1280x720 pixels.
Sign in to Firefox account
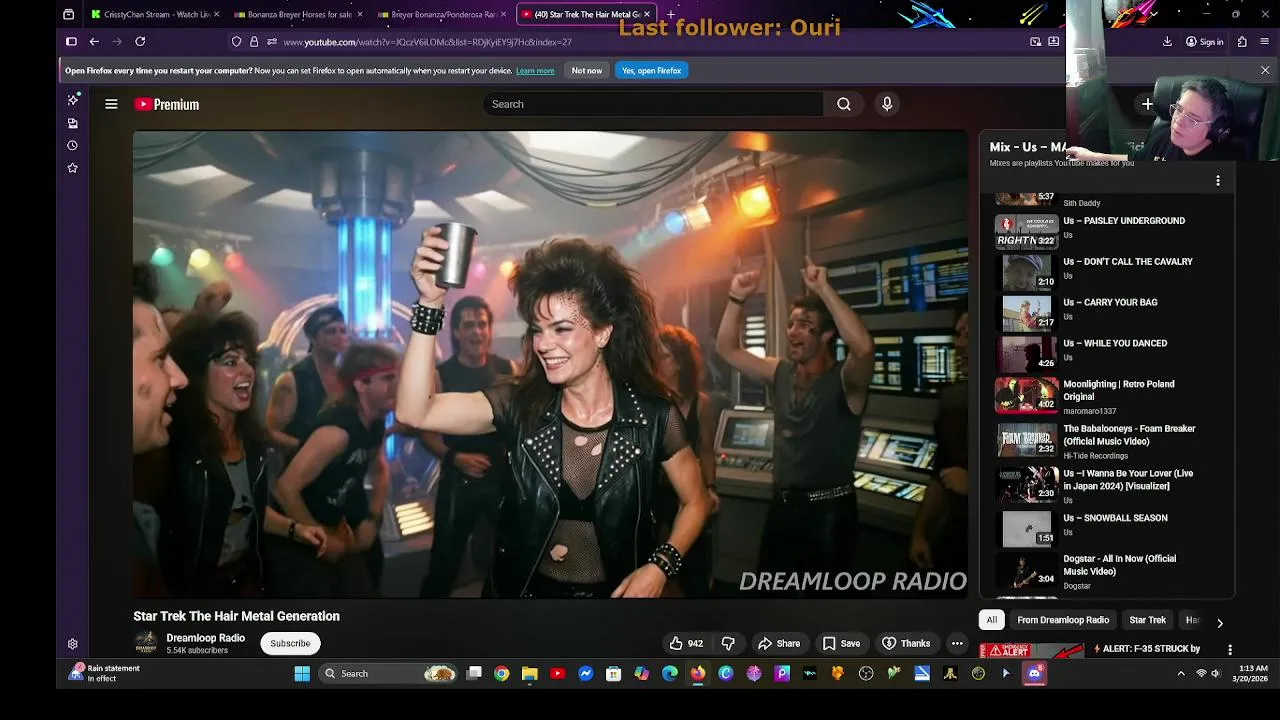pyautogui.click(x=1204, y=42)
